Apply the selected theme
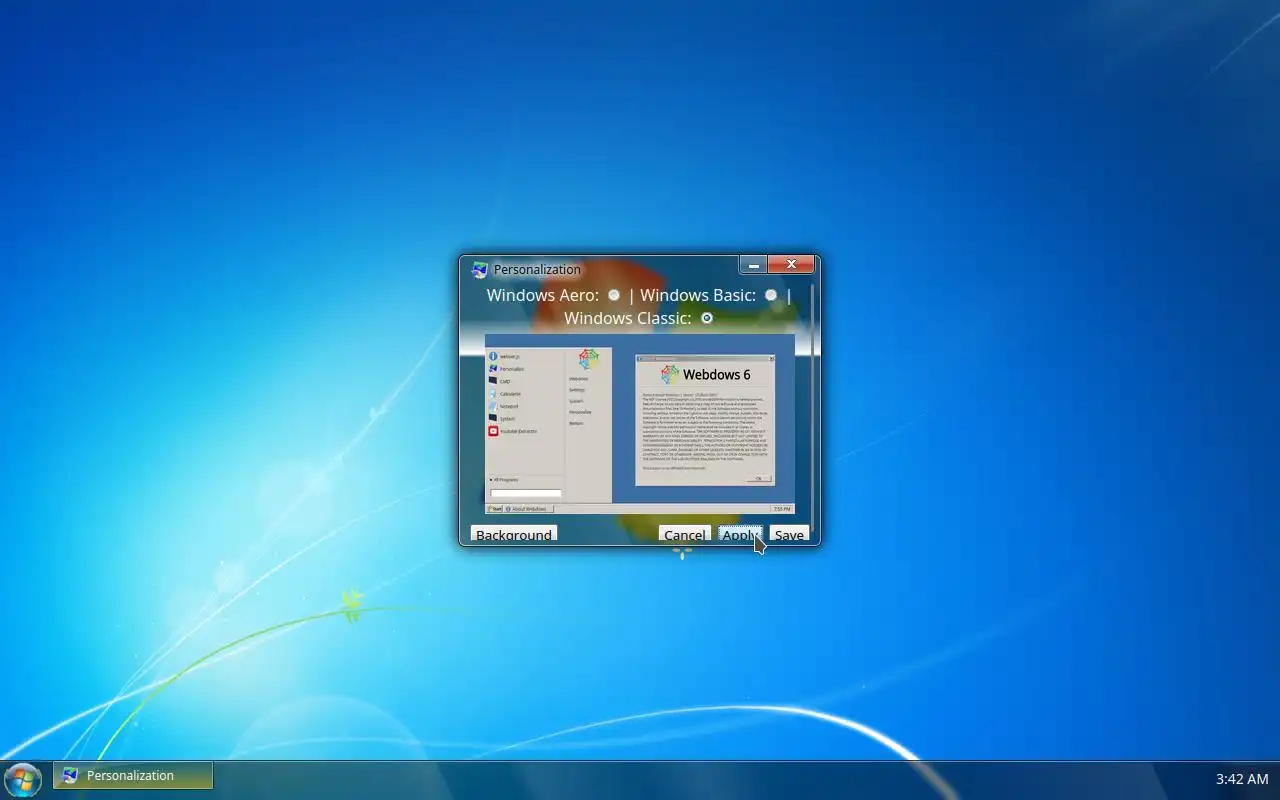The image size is (1280, 800). coord(741,535)
